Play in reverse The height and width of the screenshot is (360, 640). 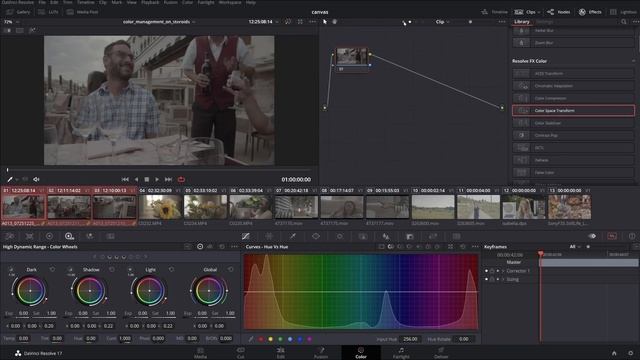136,180
